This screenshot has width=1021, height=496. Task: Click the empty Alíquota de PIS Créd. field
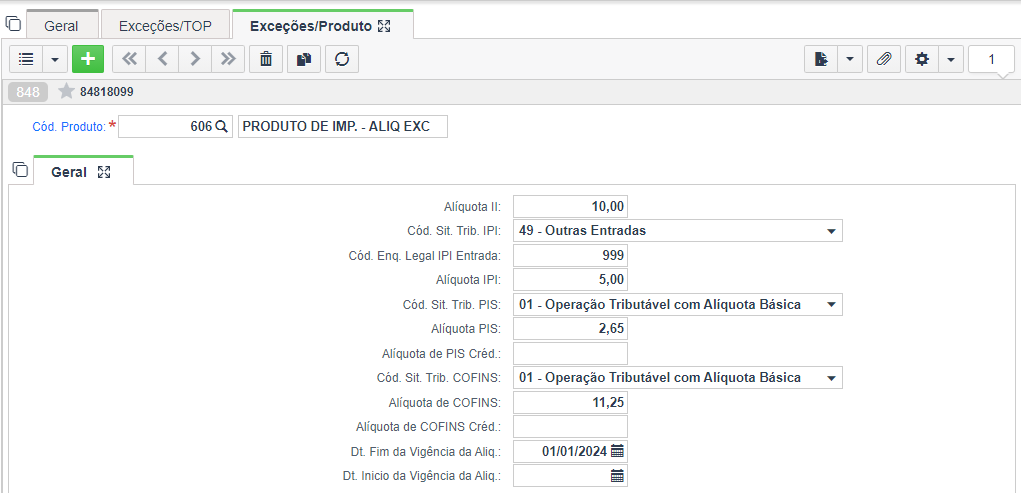click(x=570, y=353)
